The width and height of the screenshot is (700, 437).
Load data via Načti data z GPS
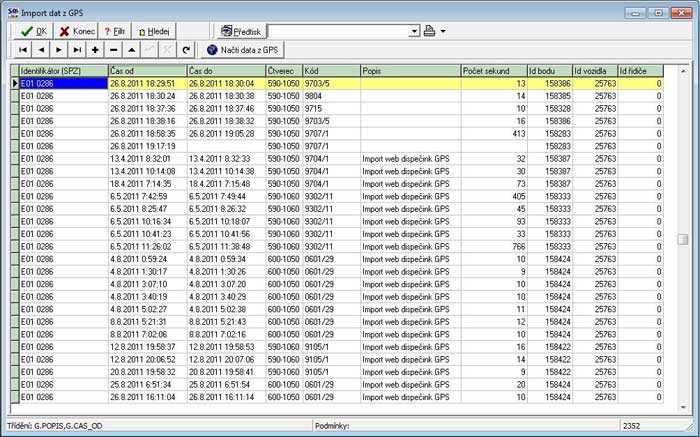click(x=242, y=50)
